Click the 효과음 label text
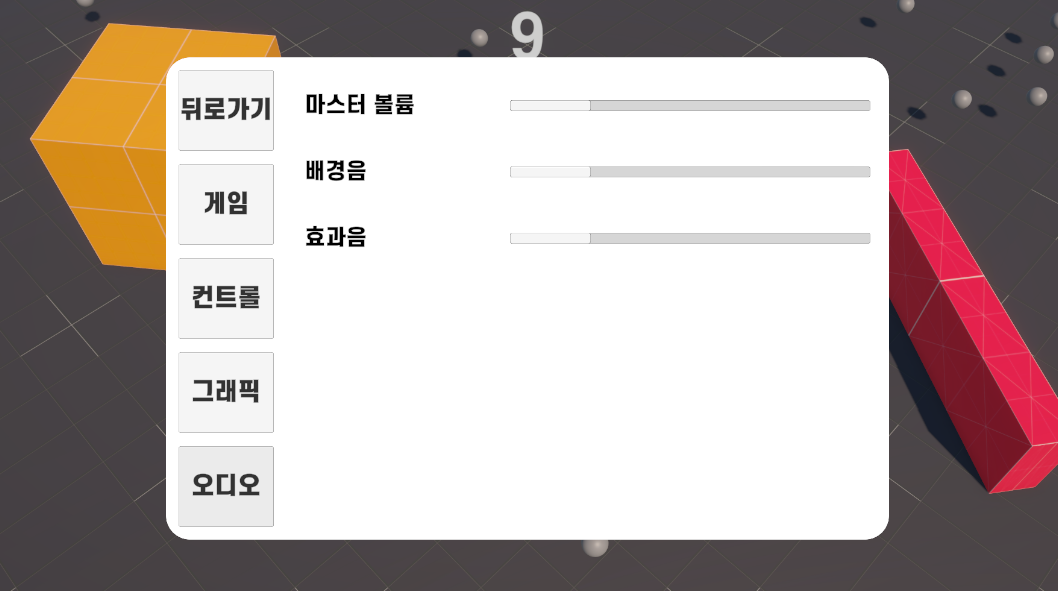1058x591 pixels. coord(335,236)
